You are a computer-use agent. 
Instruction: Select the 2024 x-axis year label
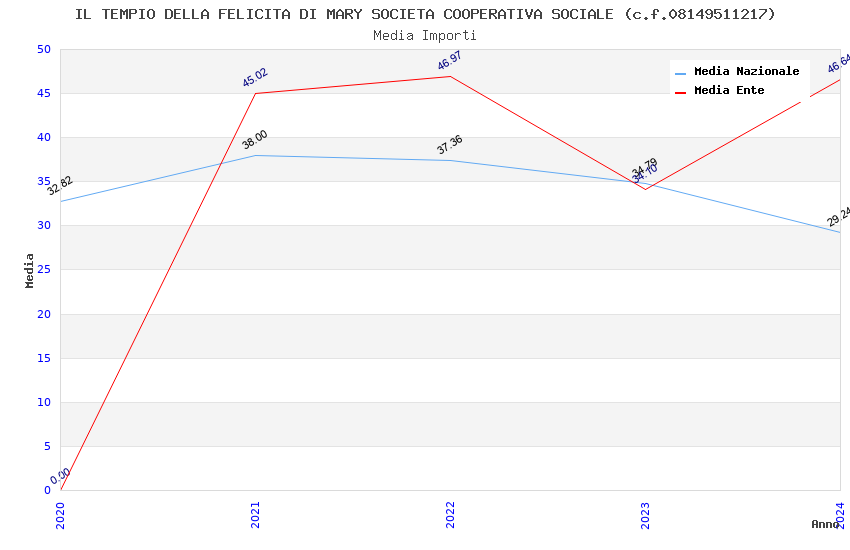coord(840,513)
